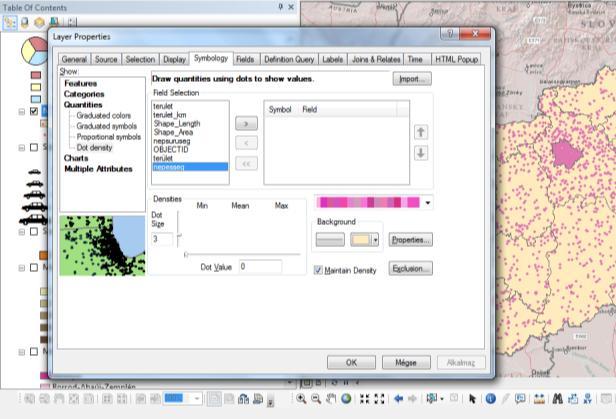Move field down with the down arrow button
This screenshot has height=419, width=616.
[421, 153]
